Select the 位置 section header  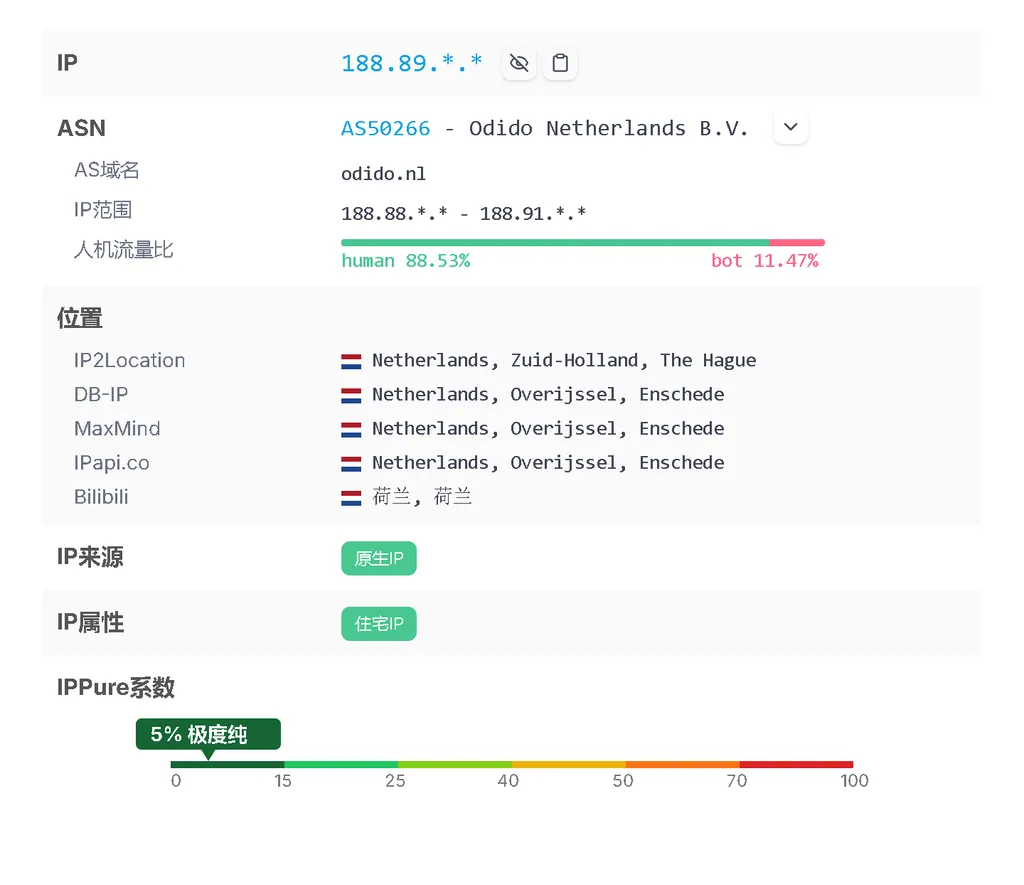click(x=79, y=317)
